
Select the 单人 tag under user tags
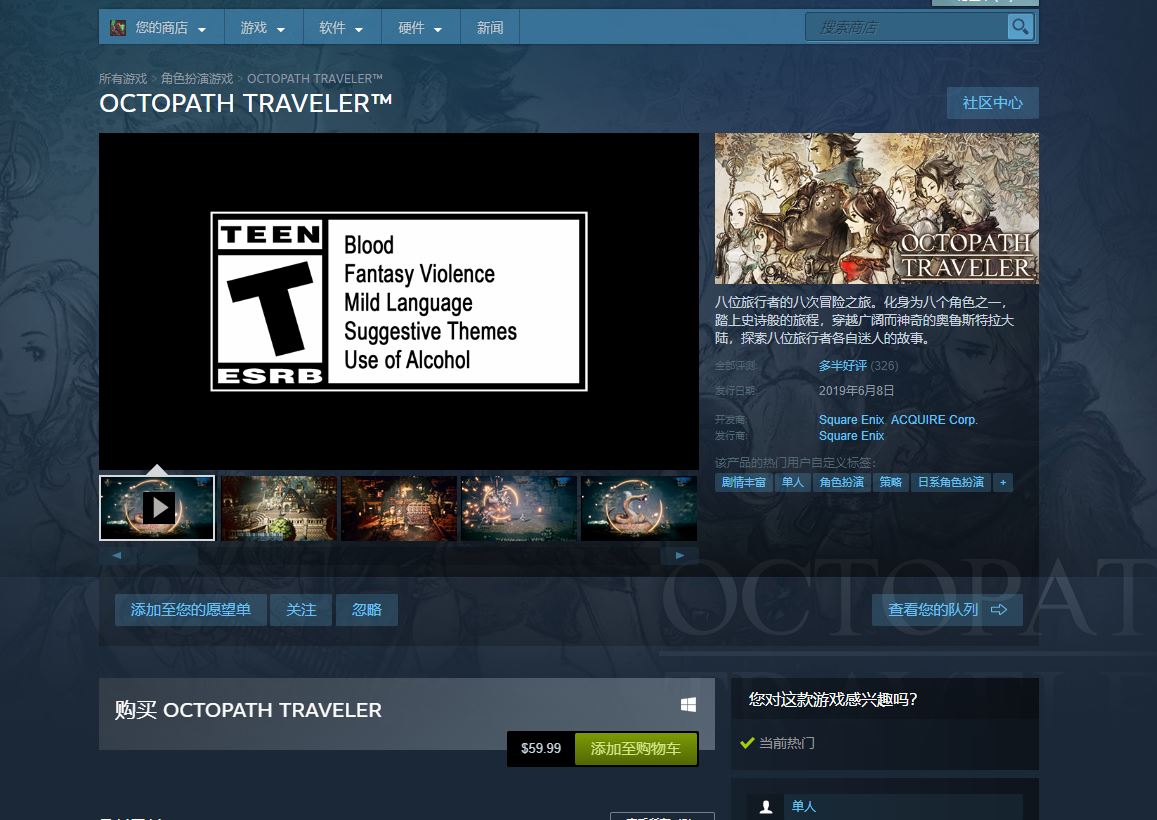(x=792, y=483)
